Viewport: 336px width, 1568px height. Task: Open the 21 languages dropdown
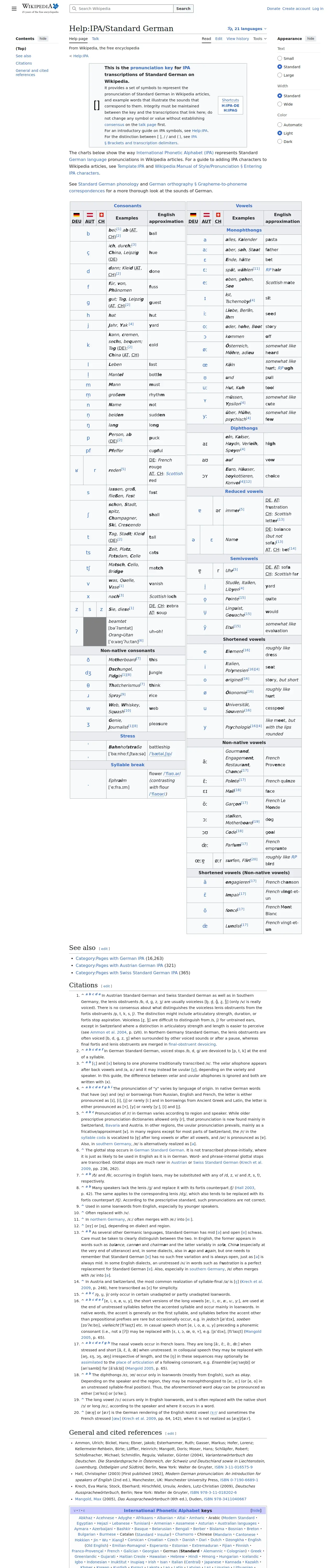click(247, 28)
